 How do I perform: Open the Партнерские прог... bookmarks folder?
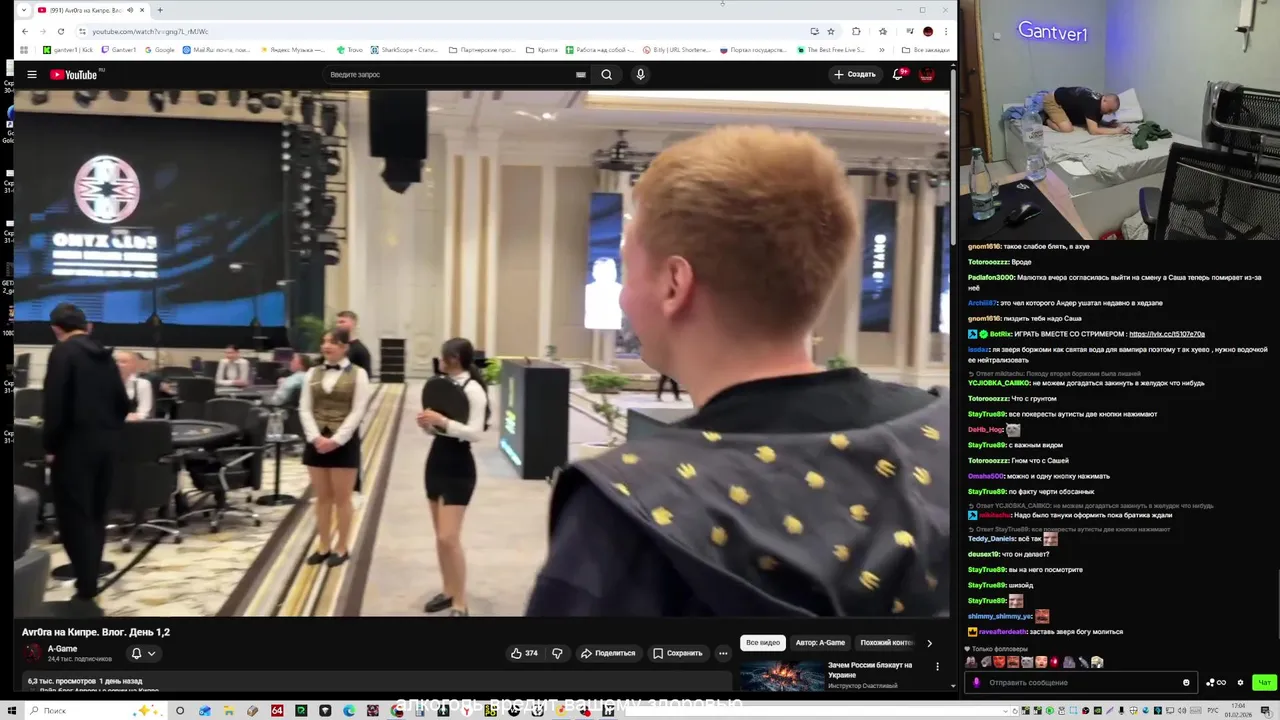pos(482,49)
